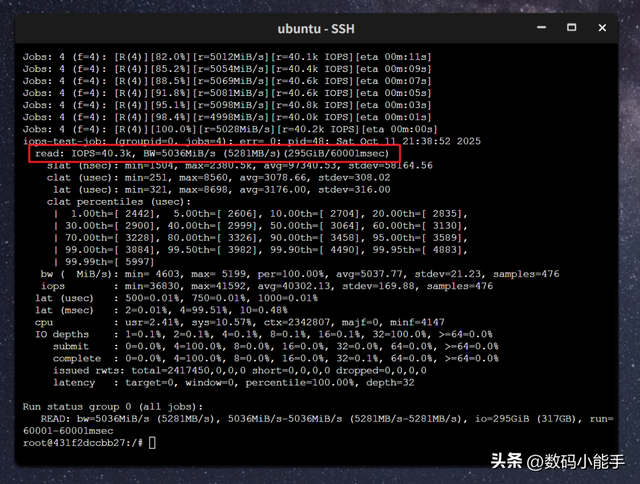This screenshot has height=484, width=640.
Task: Click the READ: bw=5036MiB/s summary line
Action: pos(327,419)
